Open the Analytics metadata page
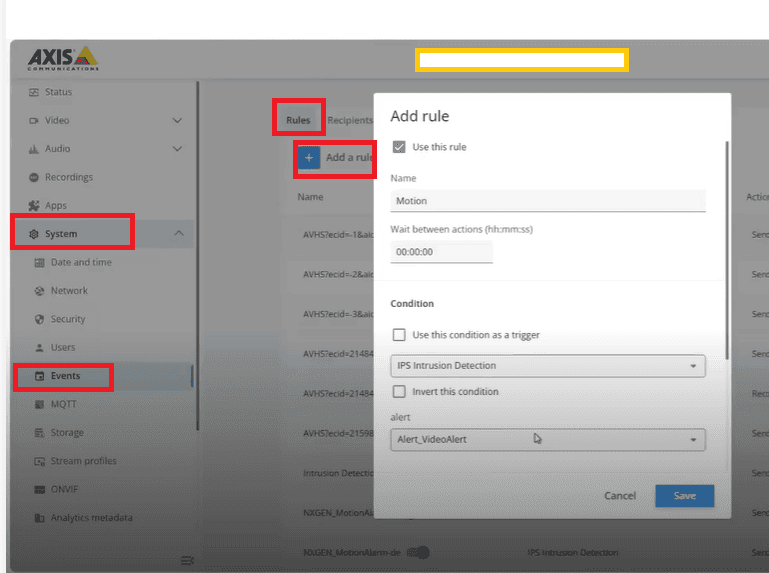Viewport: 769px width, 573px height. [91, 518]
